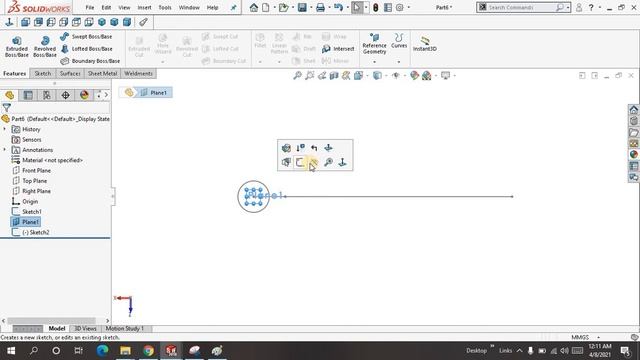
Task: Click the Save icon
Action: click(x=302, y=7)
